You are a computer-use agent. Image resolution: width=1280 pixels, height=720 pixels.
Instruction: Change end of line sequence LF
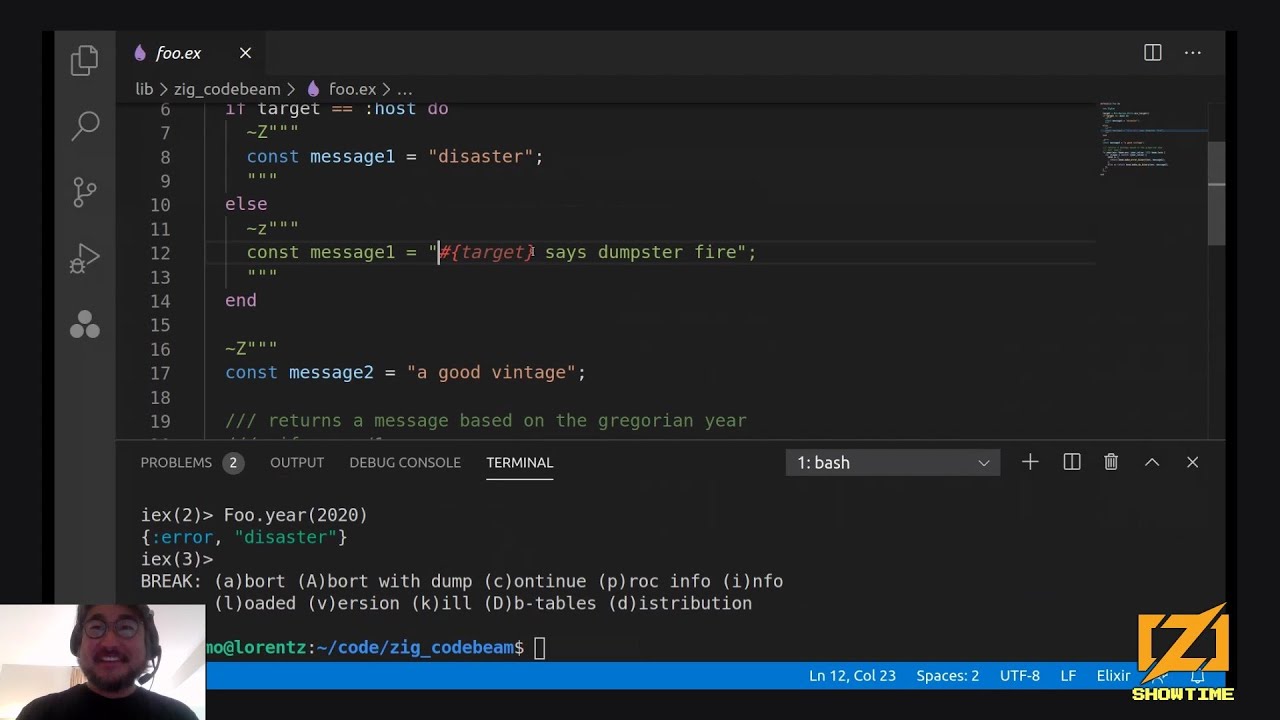pos(1068,676)
